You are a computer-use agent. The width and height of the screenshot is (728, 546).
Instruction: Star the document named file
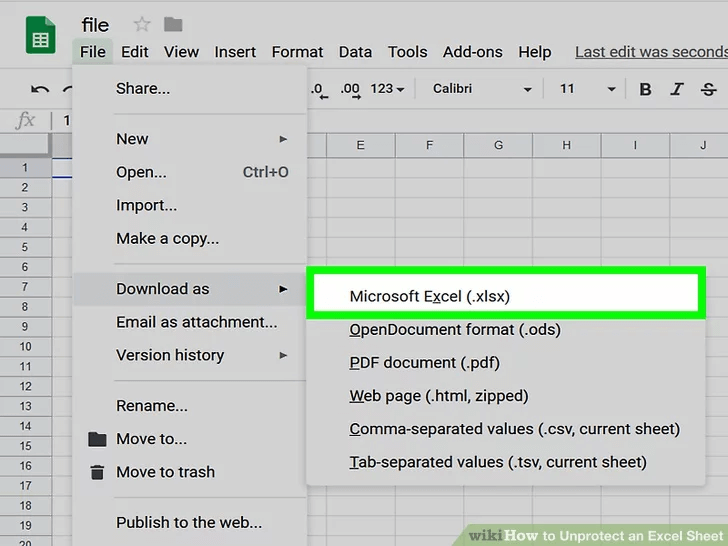(x=142, y=24)
